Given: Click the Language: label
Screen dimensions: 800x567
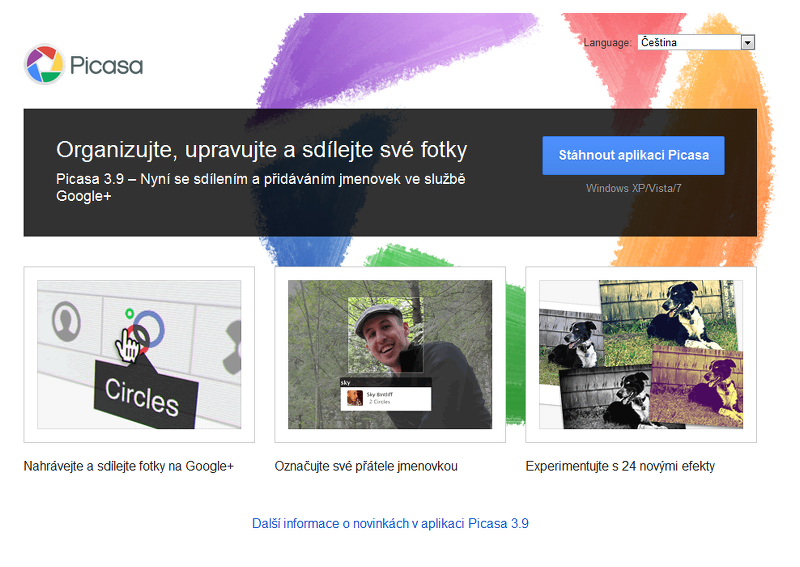Looking at the screenshot, I should pos(607,43).
